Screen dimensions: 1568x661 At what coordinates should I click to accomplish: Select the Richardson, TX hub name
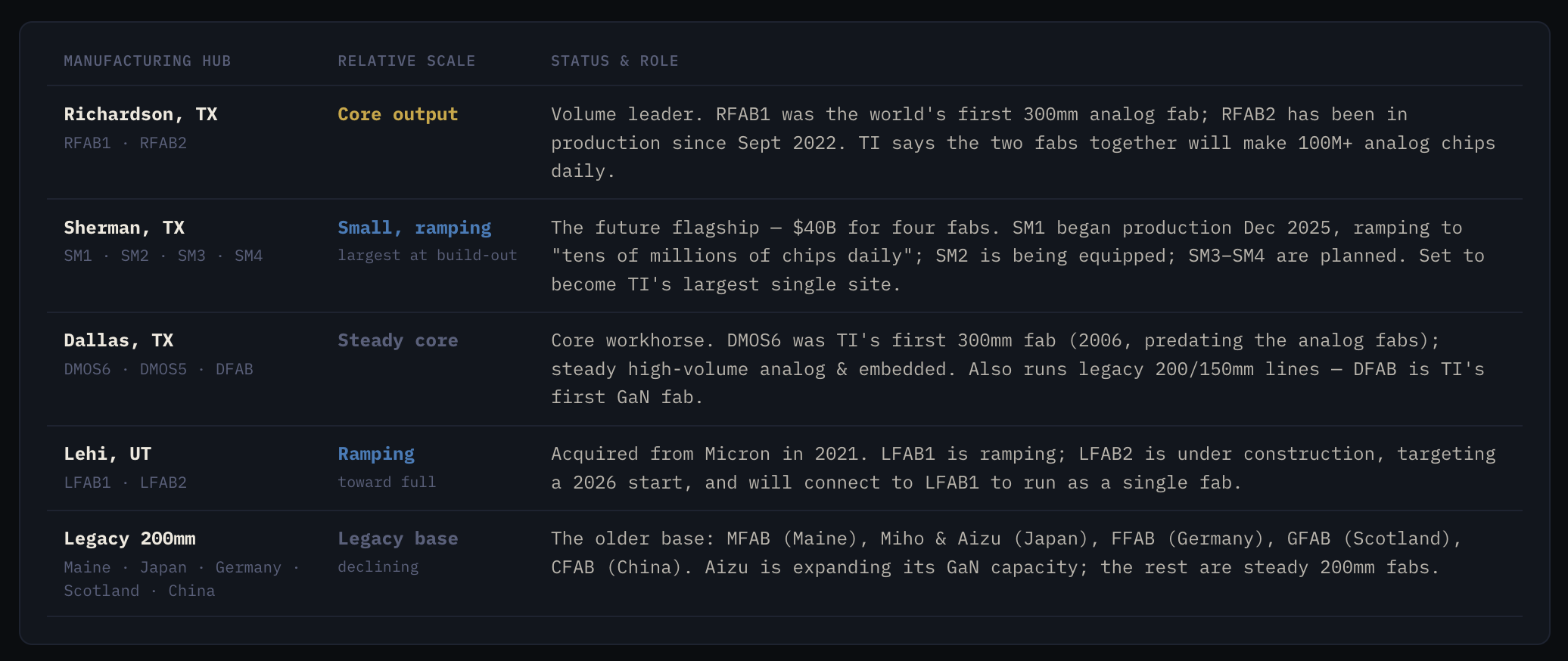click(141, 114)
